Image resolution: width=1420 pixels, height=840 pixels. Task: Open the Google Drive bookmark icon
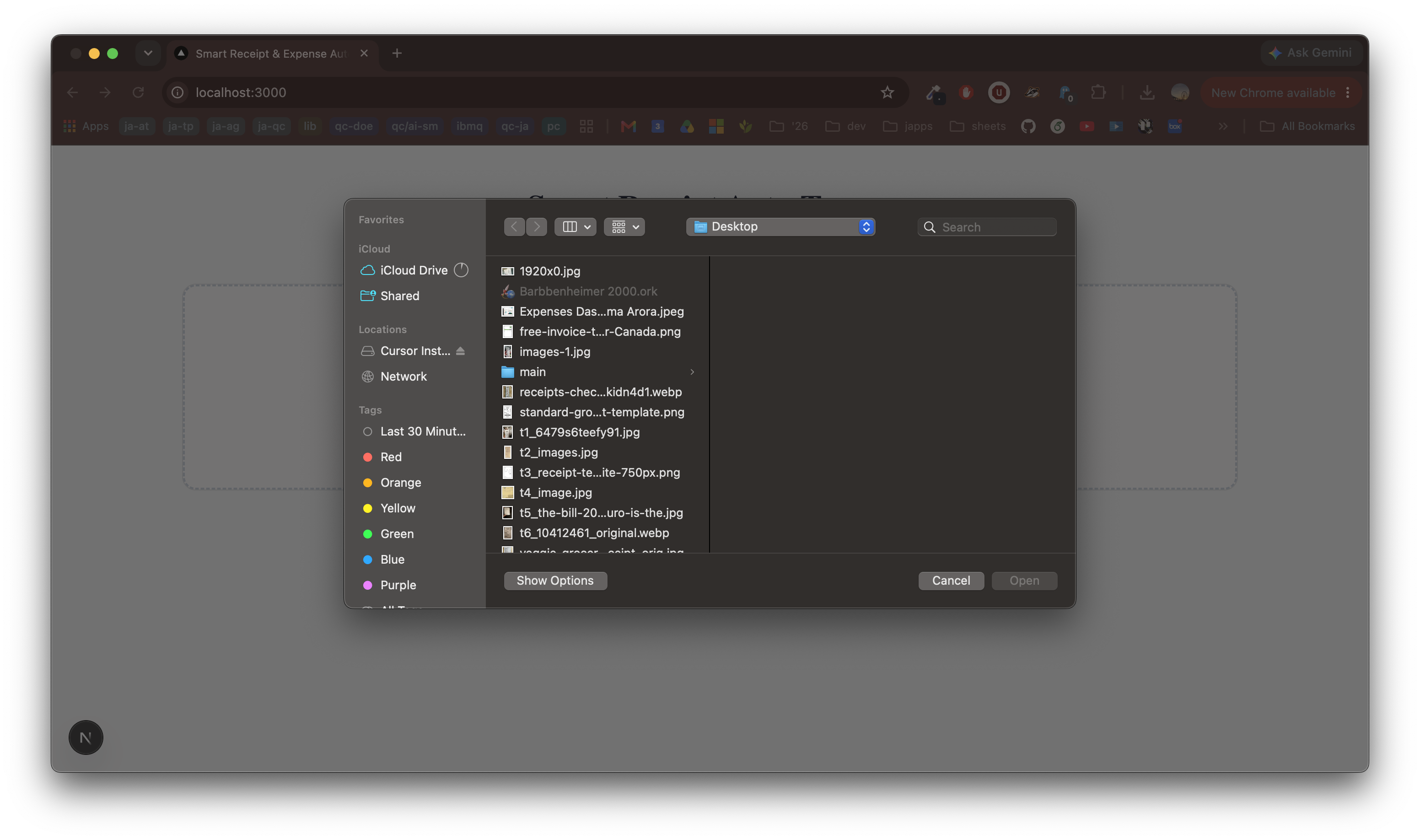[x=687, y=126]
